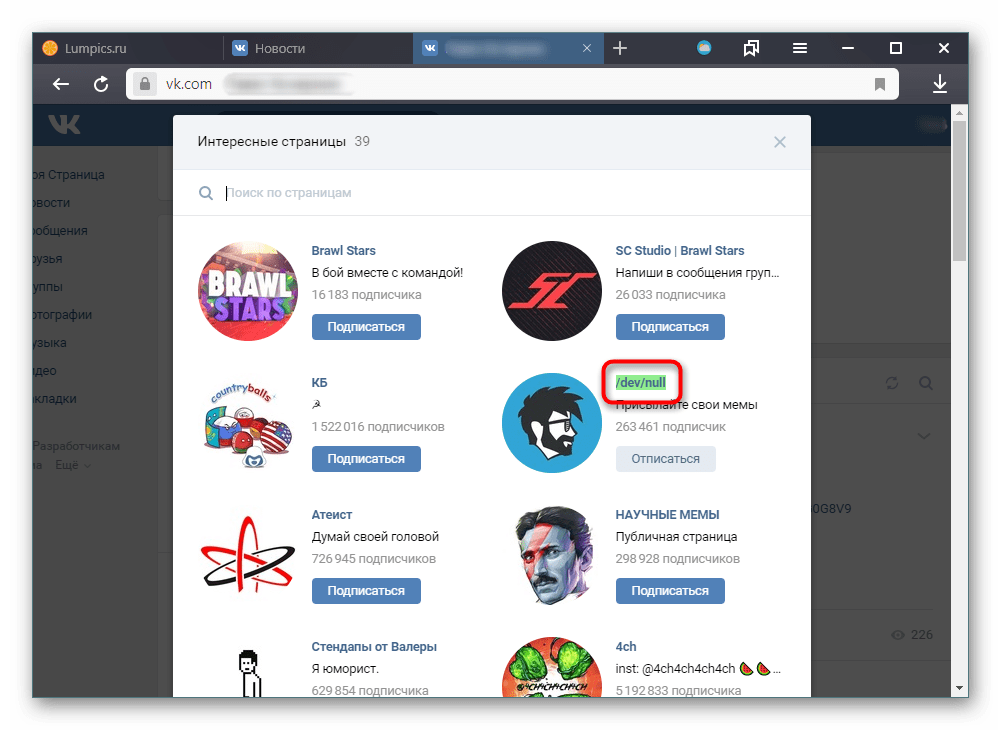Close the Интересные страницы dialog
The image size is (1001, 730).
pos(779,142)
